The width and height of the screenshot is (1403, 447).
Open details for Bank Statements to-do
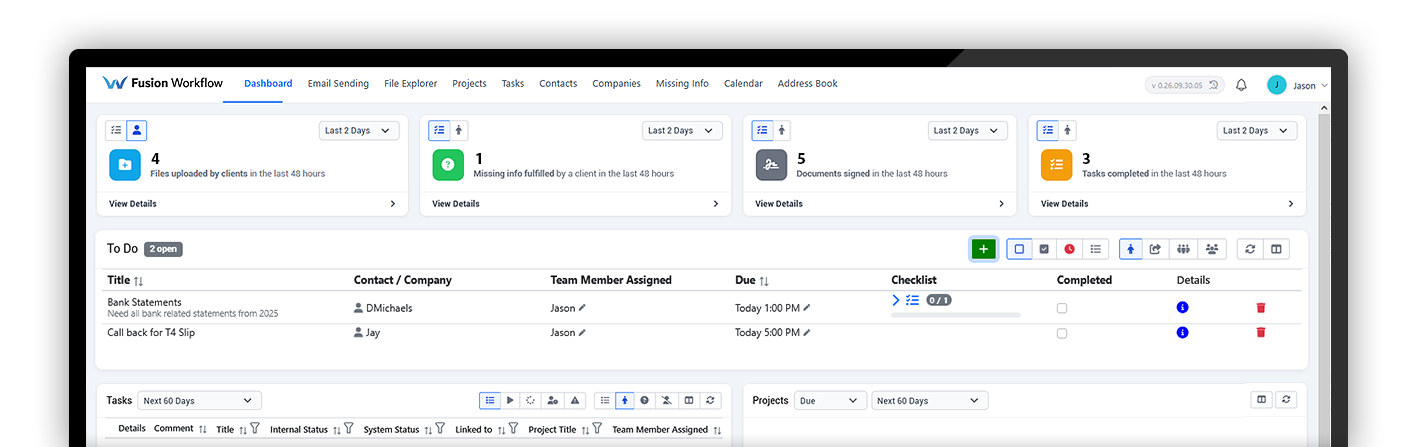point(1182,308)
